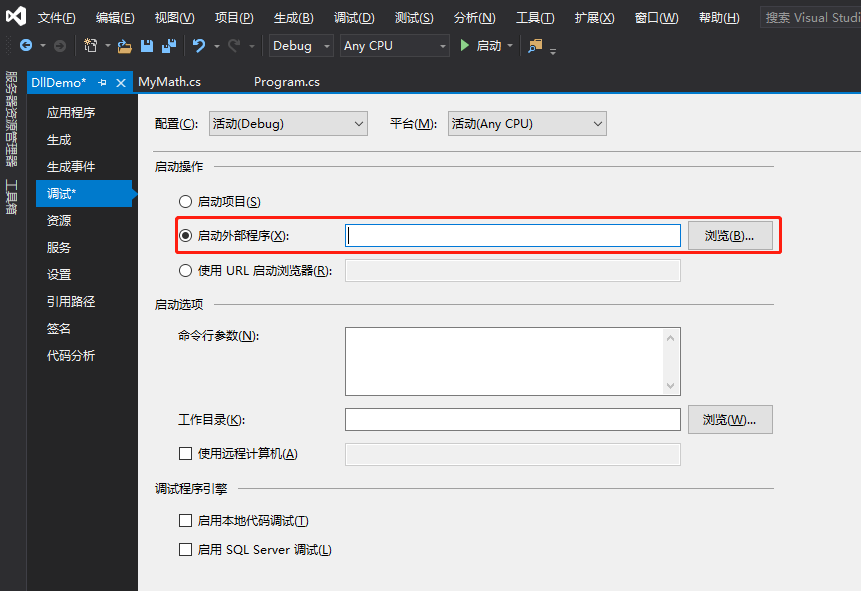This screenshot has height=591, width=861.
Task: Open the 帮助 menu
Action: point(719,18)
